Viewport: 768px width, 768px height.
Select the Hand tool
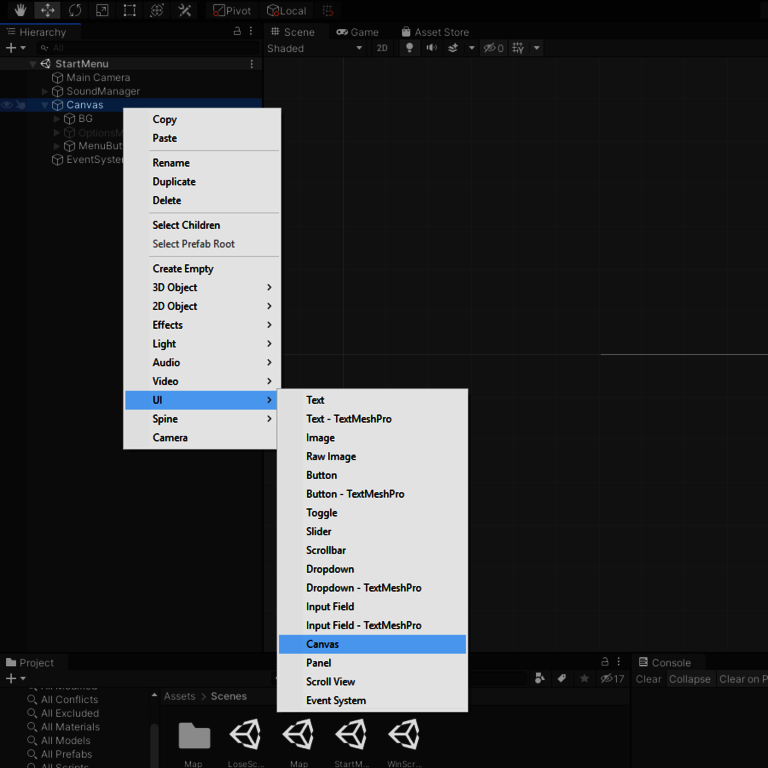point(20,10)
